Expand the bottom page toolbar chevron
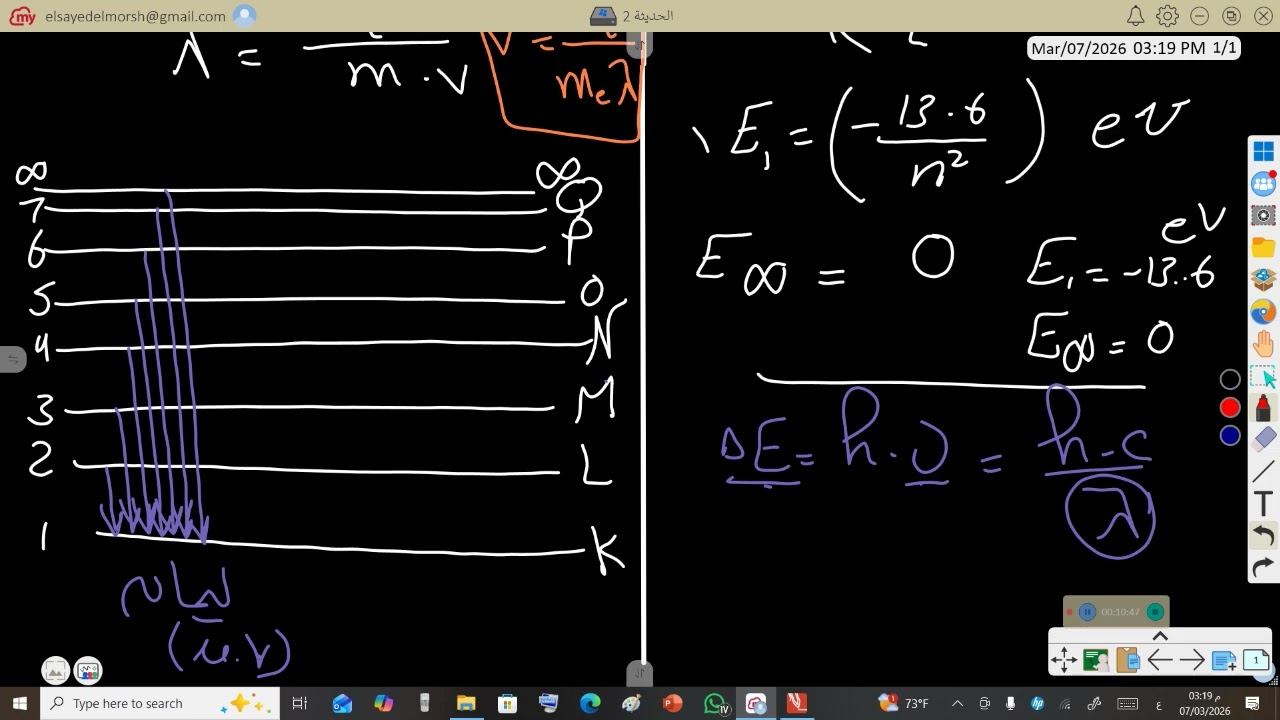Viewport: 1280px width, 720px height. [x=1160, y=636]
